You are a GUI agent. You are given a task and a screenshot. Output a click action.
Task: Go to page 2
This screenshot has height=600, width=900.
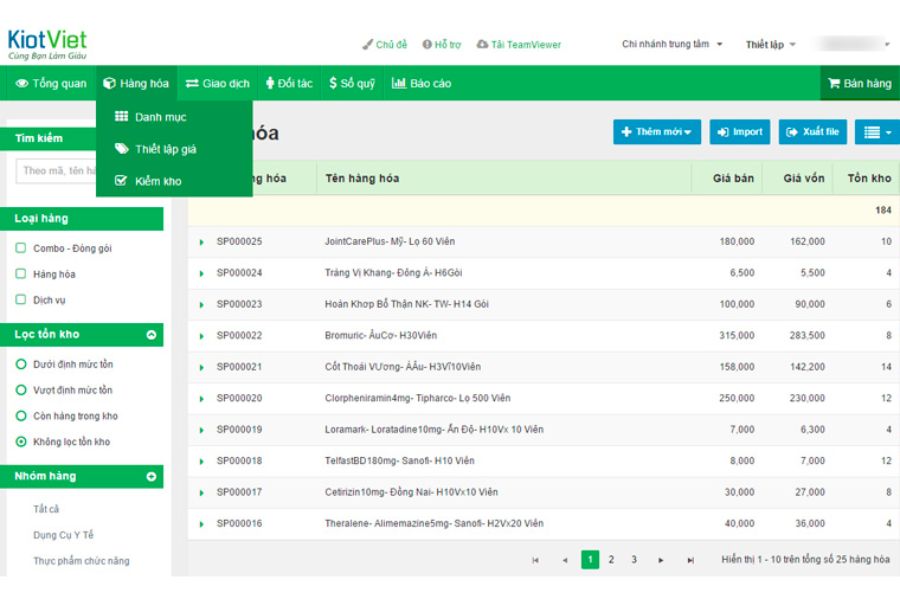click(611, 560)
